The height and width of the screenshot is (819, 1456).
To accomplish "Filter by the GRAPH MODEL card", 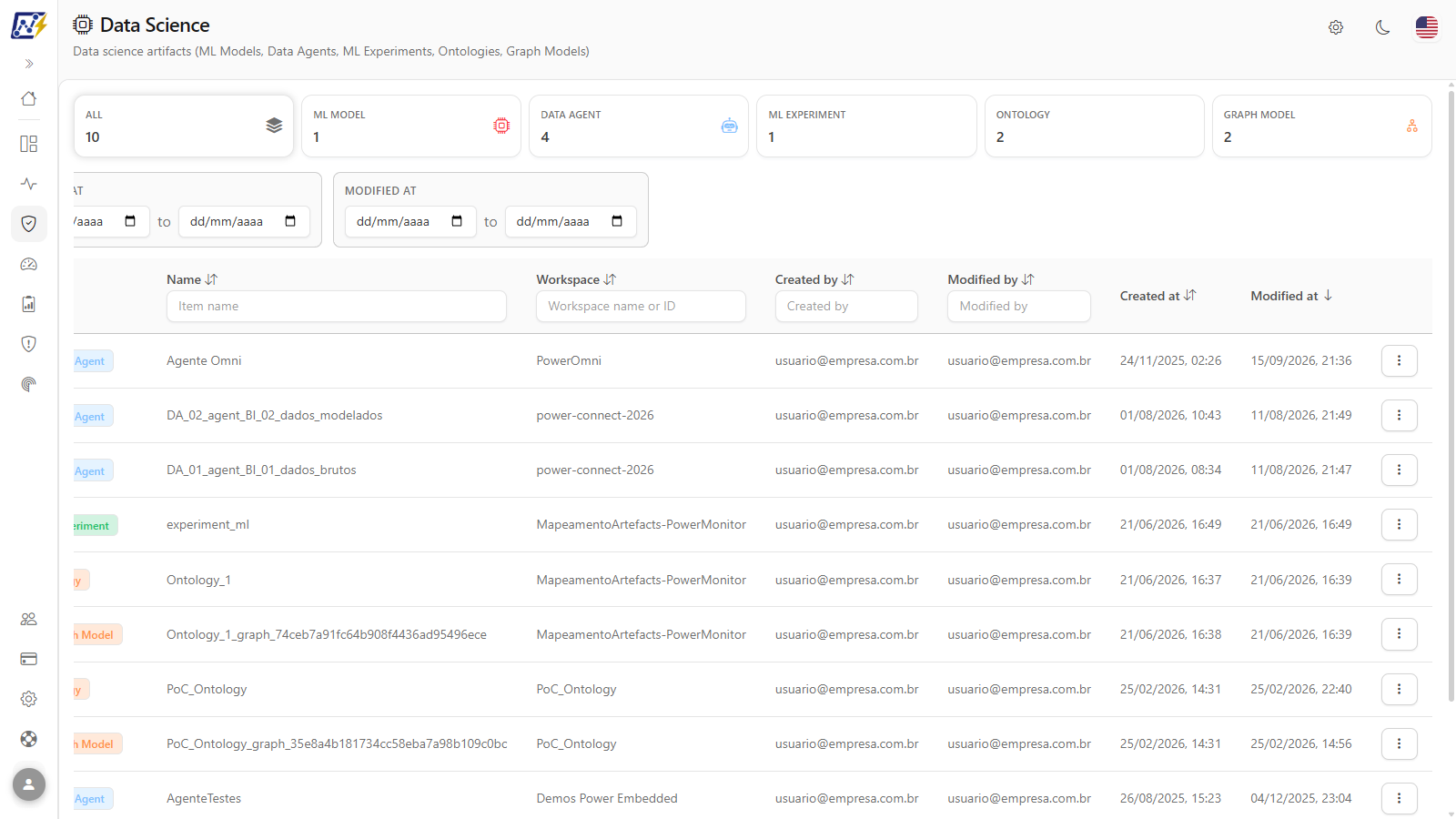I will click(x=1321, y=126).
